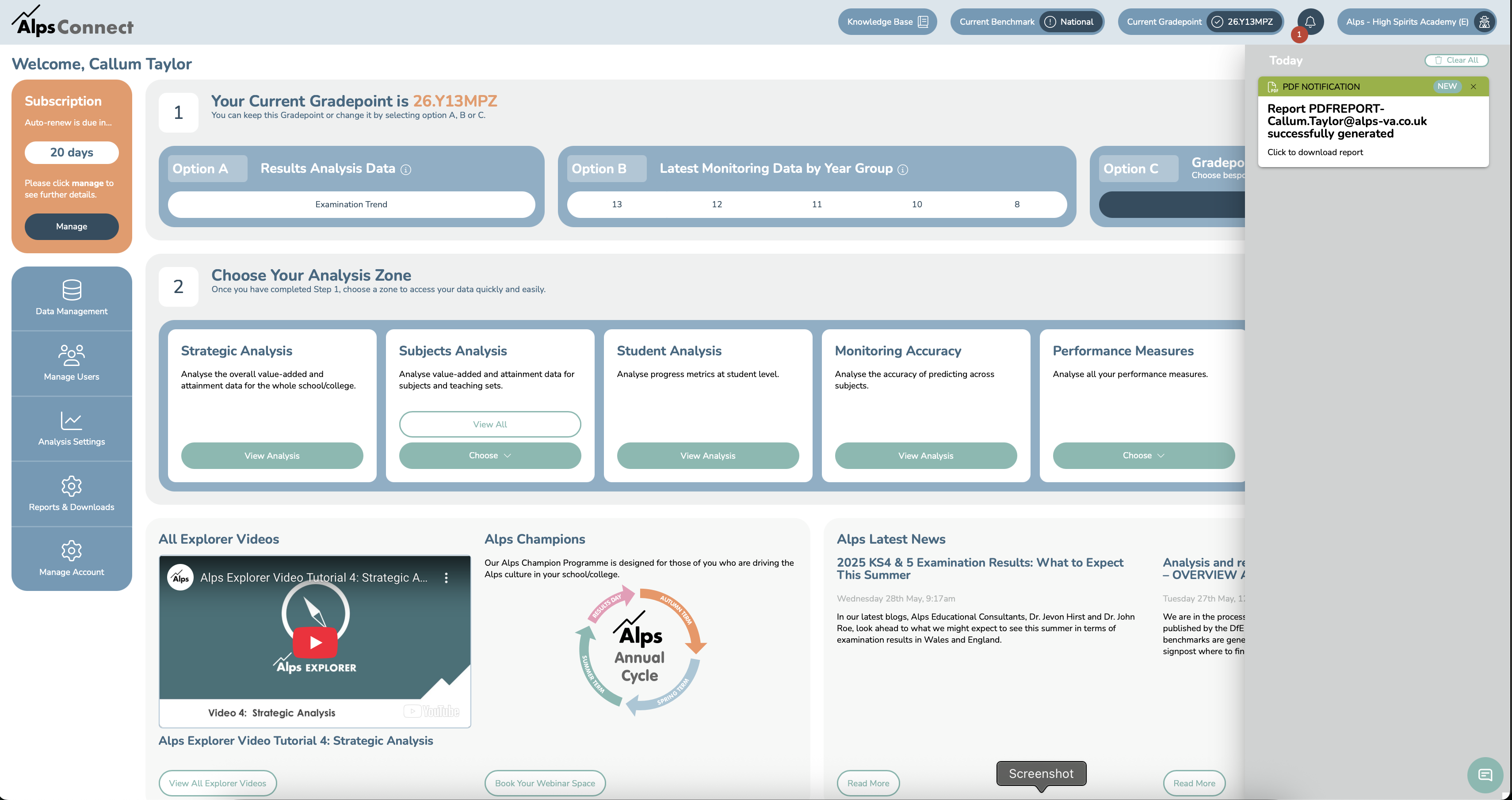Click Clear All notifications button
The image size is (1512, 800).
point(1457,60)
